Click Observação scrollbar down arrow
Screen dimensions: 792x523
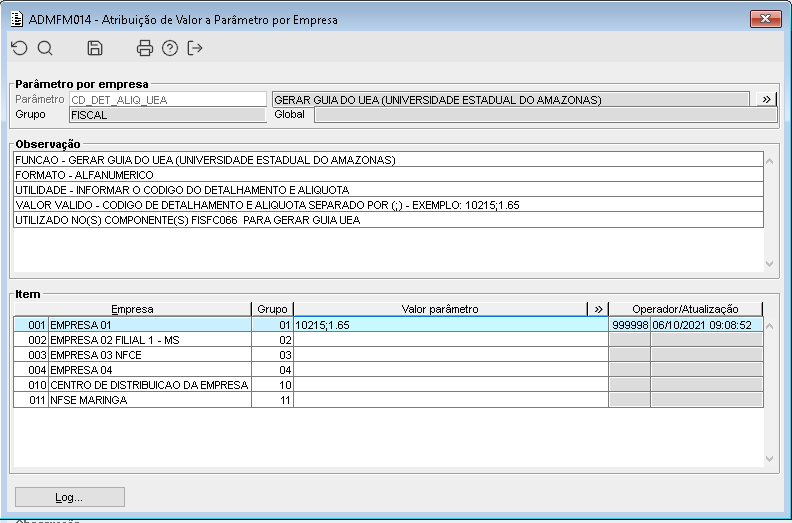pos(770,264)
